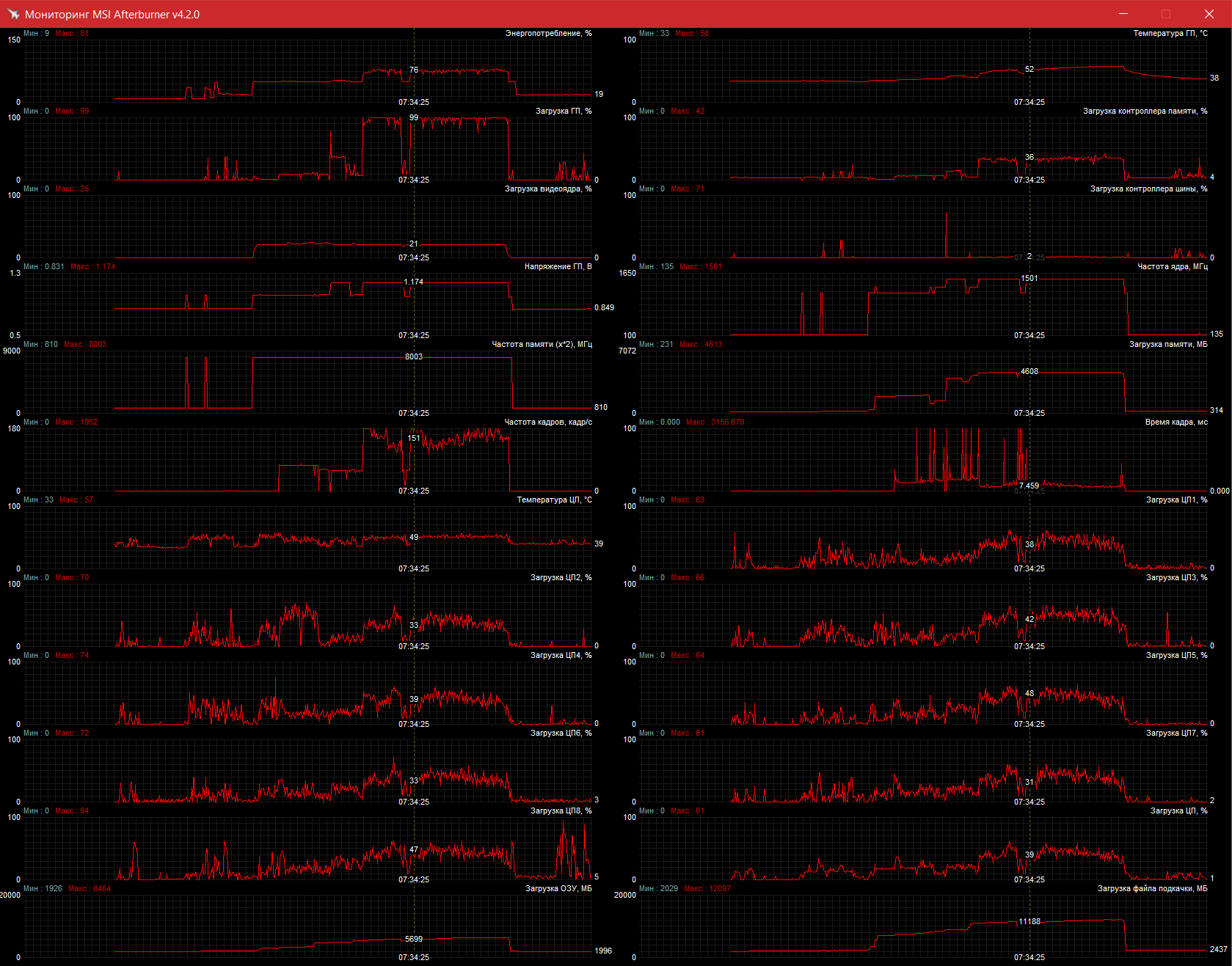Select the 'Макс : 4613' memory usage maximum
Screen dimensions: 1232x966
point(701,345)
